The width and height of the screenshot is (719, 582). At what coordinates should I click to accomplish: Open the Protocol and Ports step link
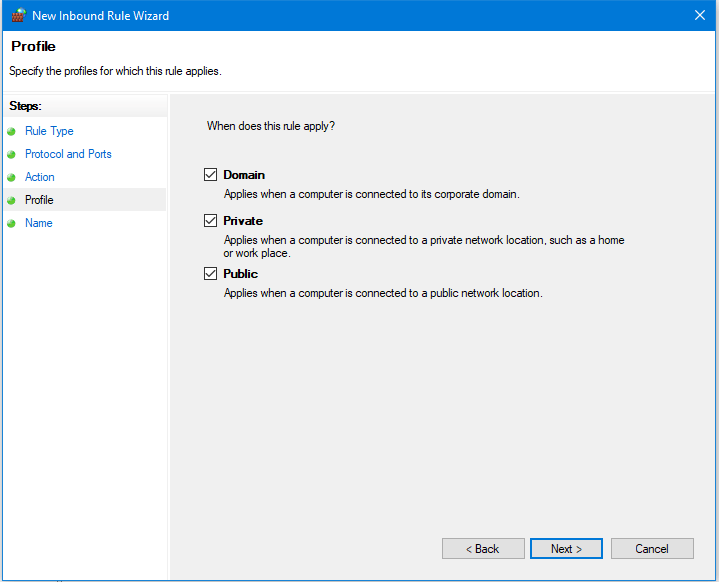[68, 154]
